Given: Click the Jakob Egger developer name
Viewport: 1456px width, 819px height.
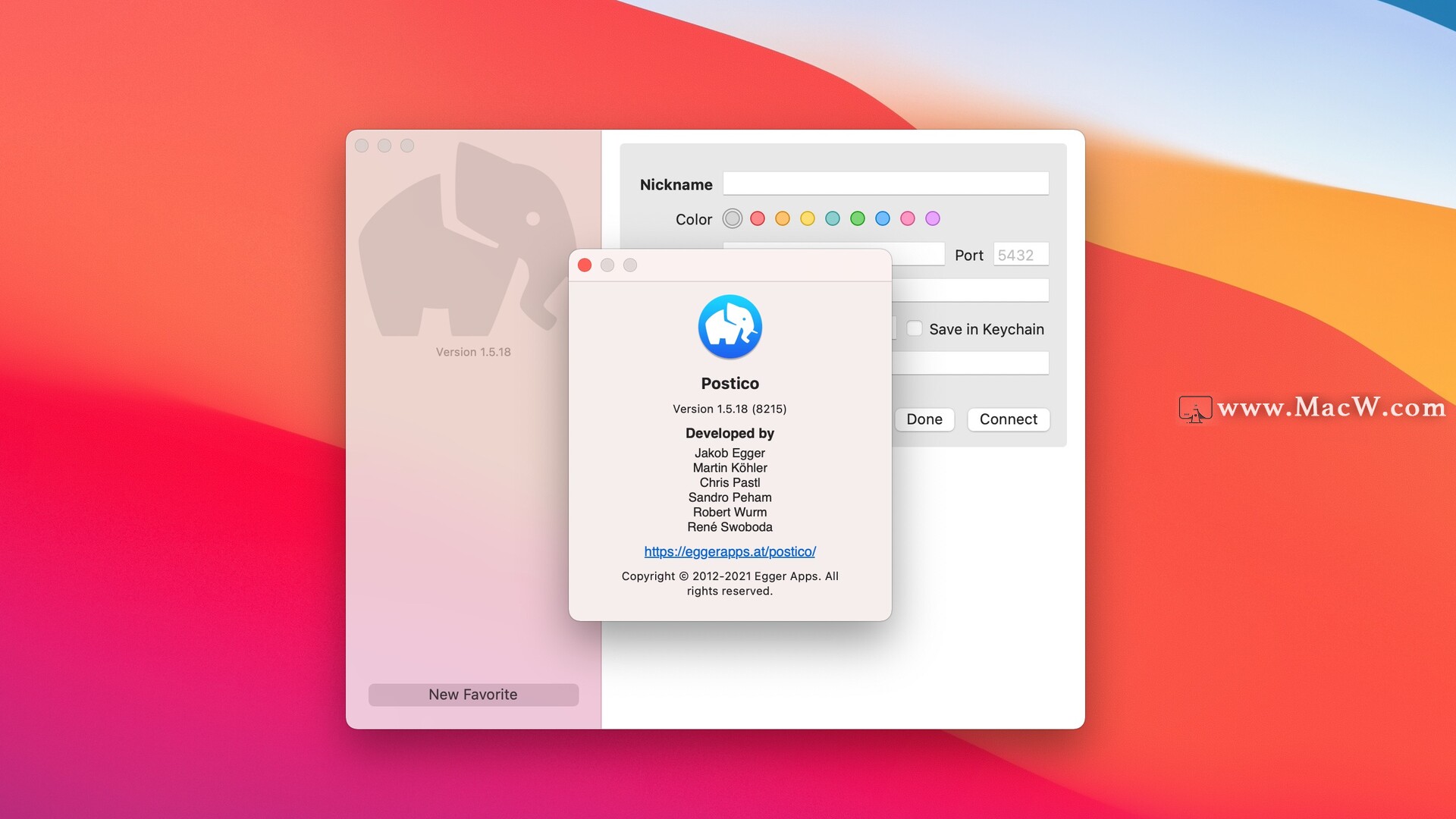Looking at the screenshot, I should tap(730, 453).
